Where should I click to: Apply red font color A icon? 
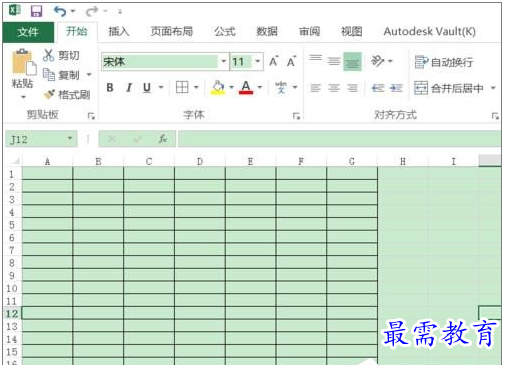pyautogui.click(x=246, y=87)
